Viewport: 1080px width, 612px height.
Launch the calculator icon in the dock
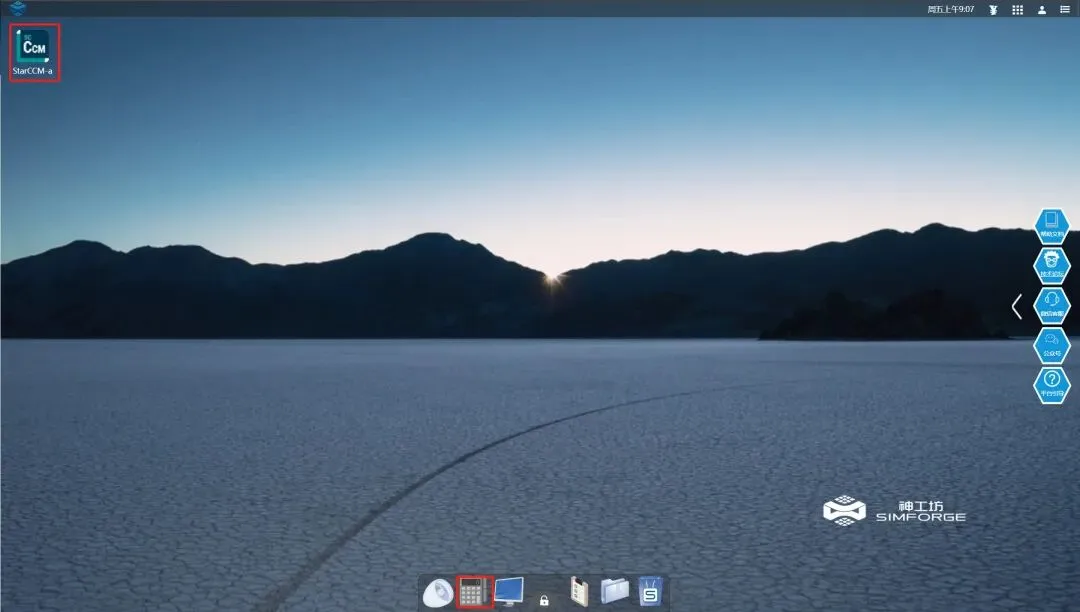(474, 592)
